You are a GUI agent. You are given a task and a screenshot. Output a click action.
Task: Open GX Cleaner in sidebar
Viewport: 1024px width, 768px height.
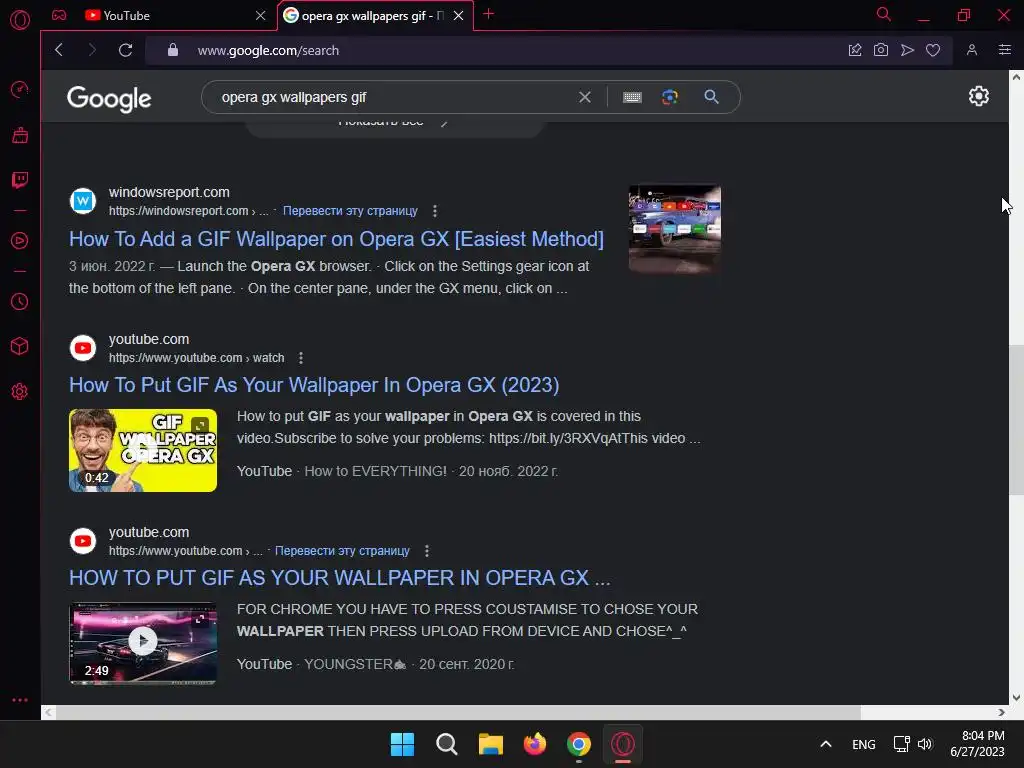tap(20, 135)
